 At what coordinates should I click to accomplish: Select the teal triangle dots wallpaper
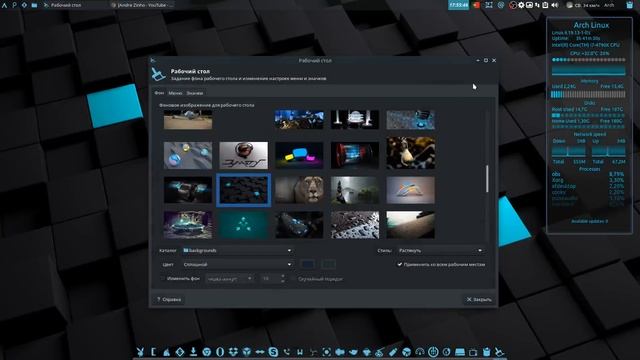coord(243,225)
